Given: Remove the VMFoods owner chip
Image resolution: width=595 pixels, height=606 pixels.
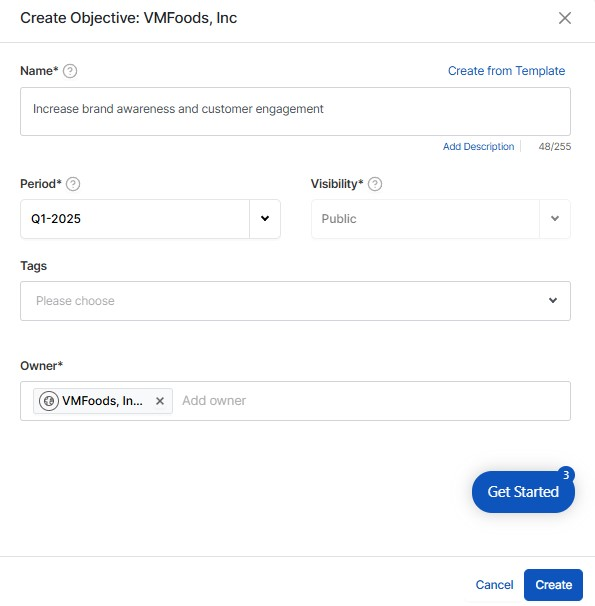Looking at the screenshot, I should [160, 401].
